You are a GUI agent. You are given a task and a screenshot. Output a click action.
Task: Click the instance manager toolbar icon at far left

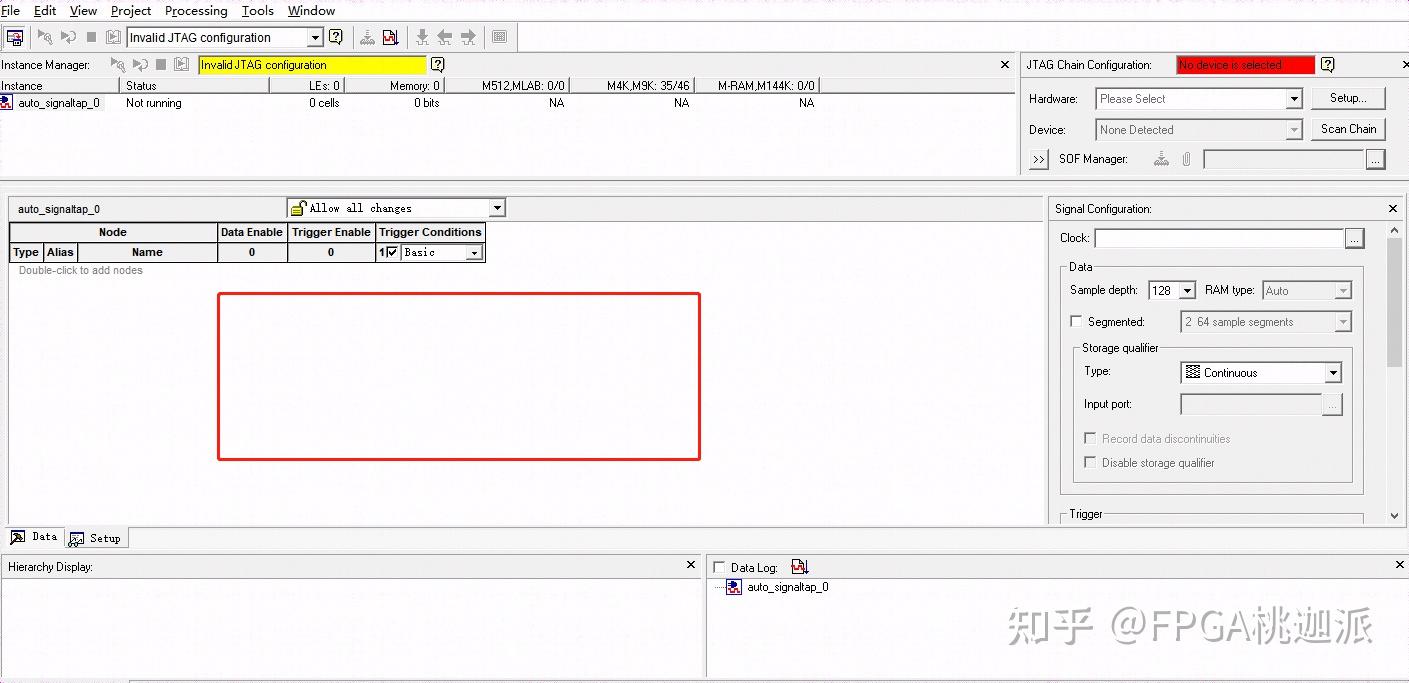(x=15, y=38)
